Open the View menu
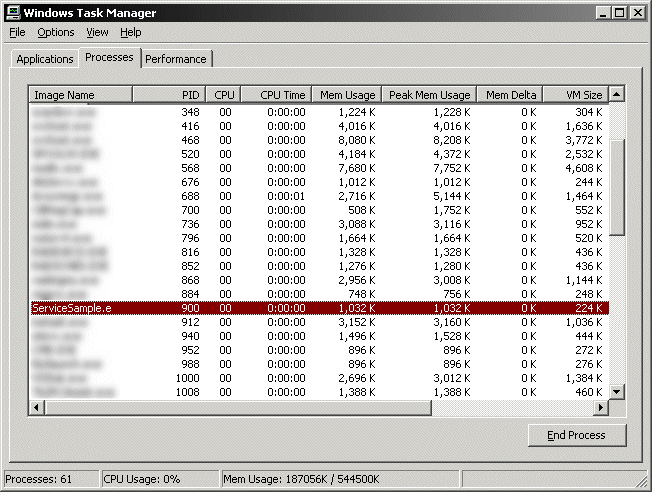The width and height of the screenshot is (652, 492). (97, 32)
